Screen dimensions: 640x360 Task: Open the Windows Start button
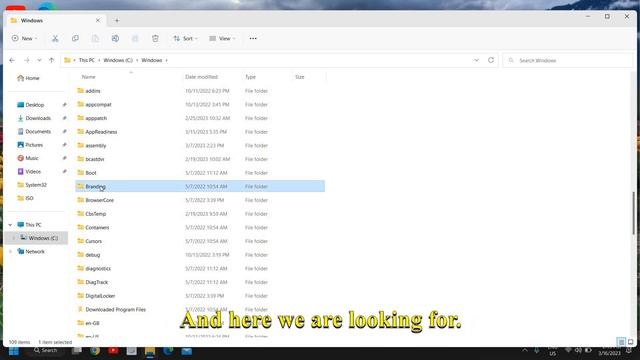pos(14,351)
